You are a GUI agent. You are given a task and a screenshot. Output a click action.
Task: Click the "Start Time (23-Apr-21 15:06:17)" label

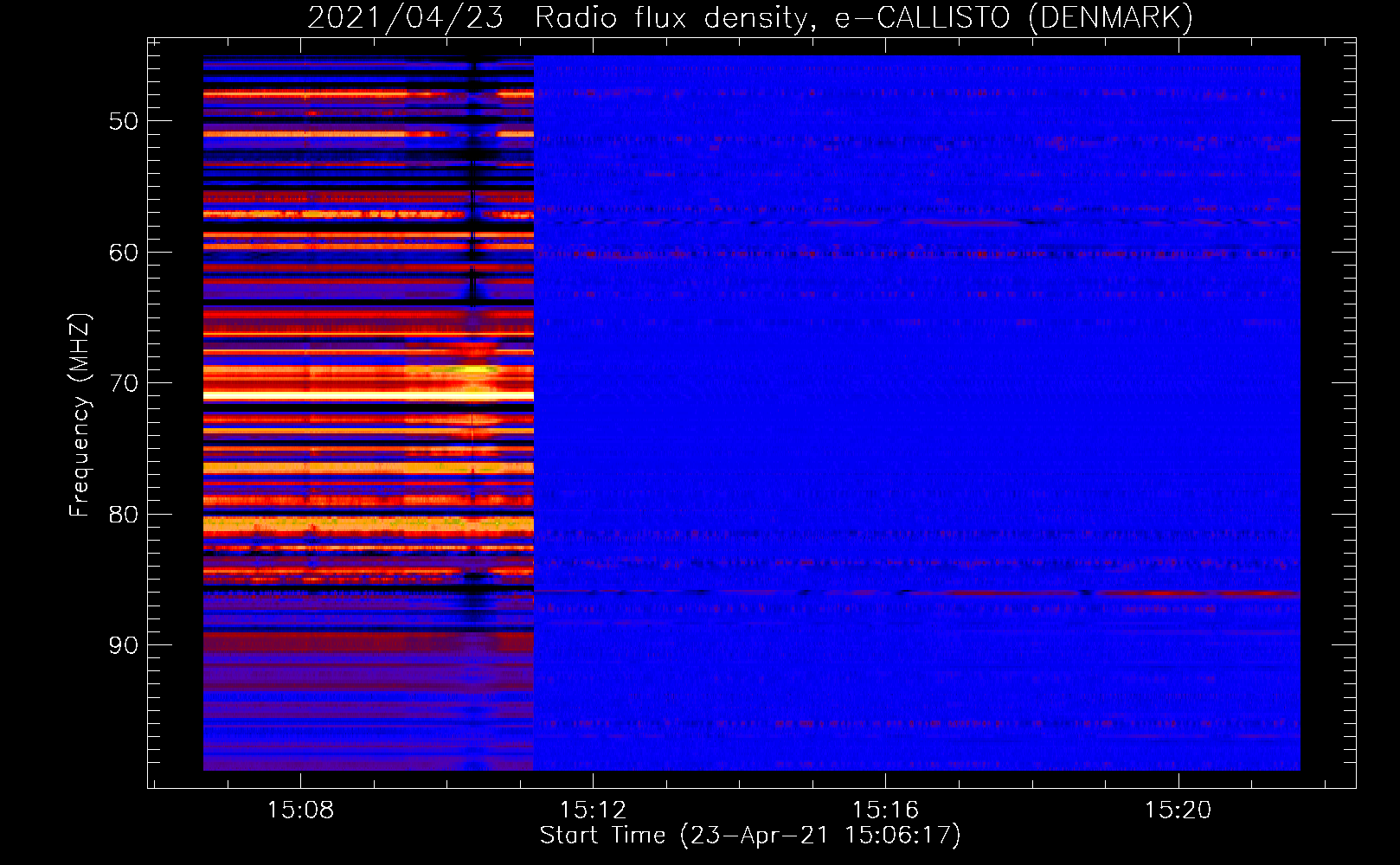750,836
